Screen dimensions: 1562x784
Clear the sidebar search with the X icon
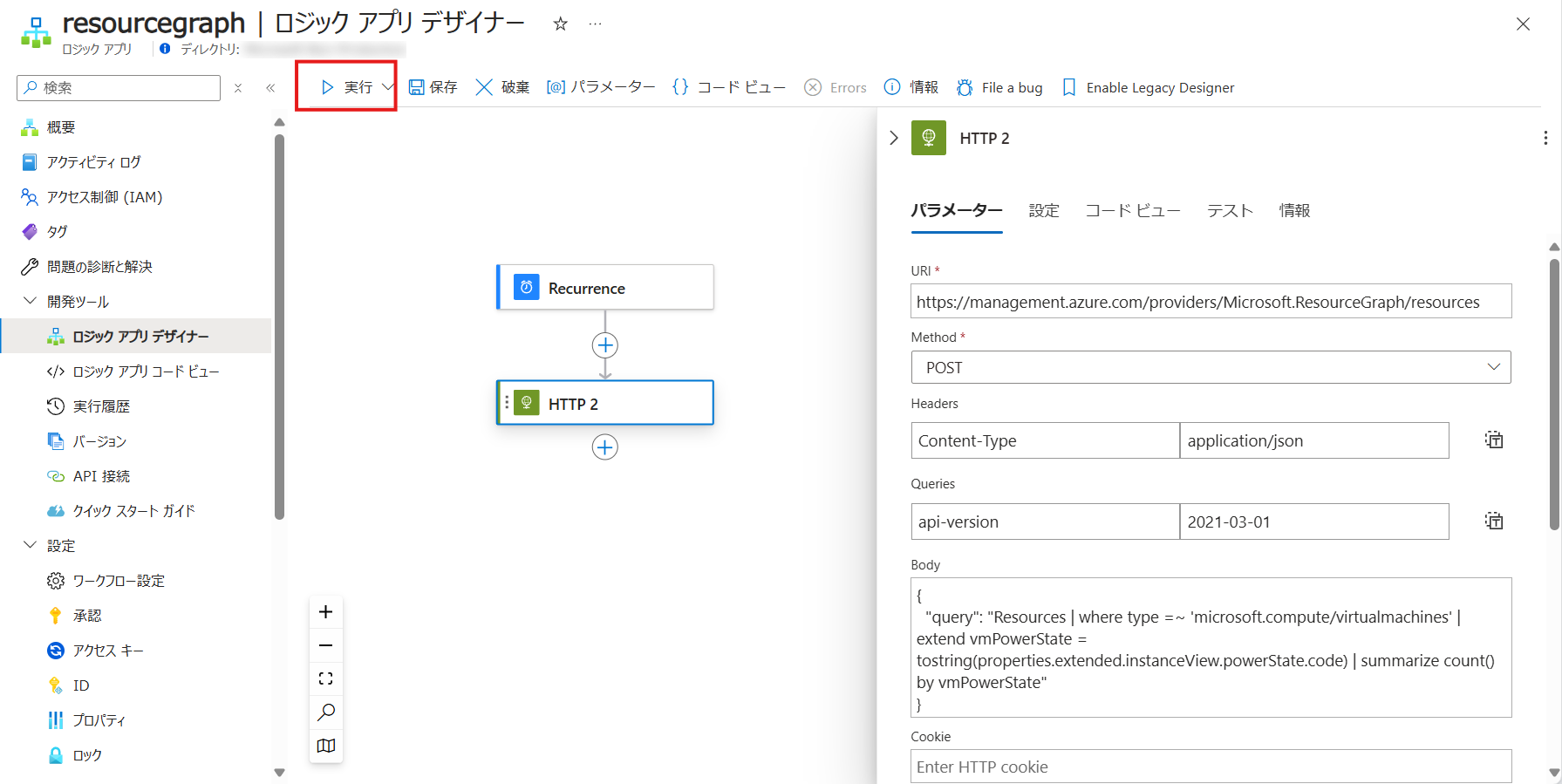click(x=238, y=88)
